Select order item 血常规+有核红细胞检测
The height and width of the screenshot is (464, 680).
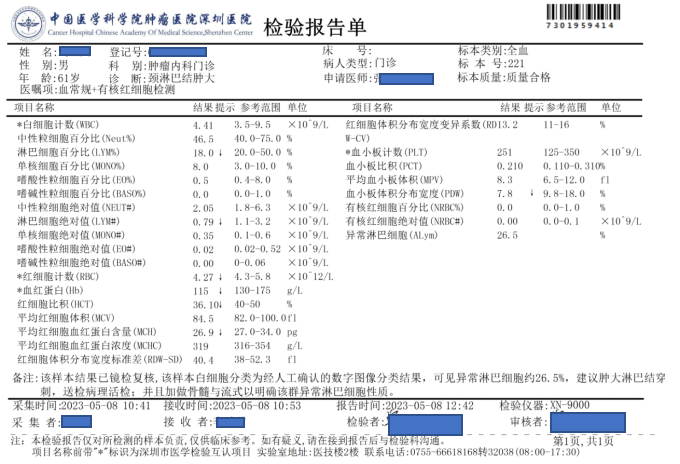pyautogui.click(x=117, y=90)
